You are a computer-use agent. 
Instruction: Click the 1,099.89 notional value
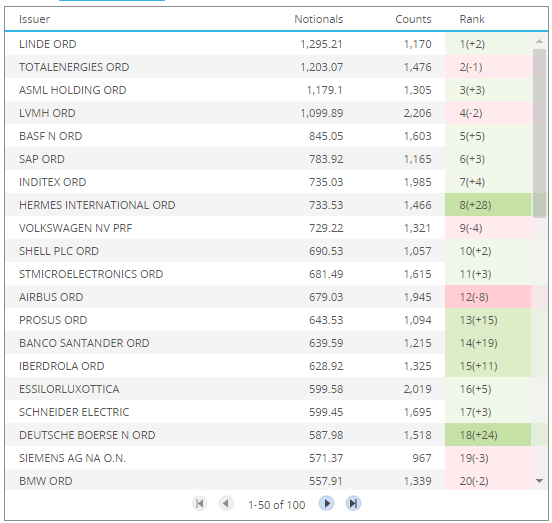321,113
